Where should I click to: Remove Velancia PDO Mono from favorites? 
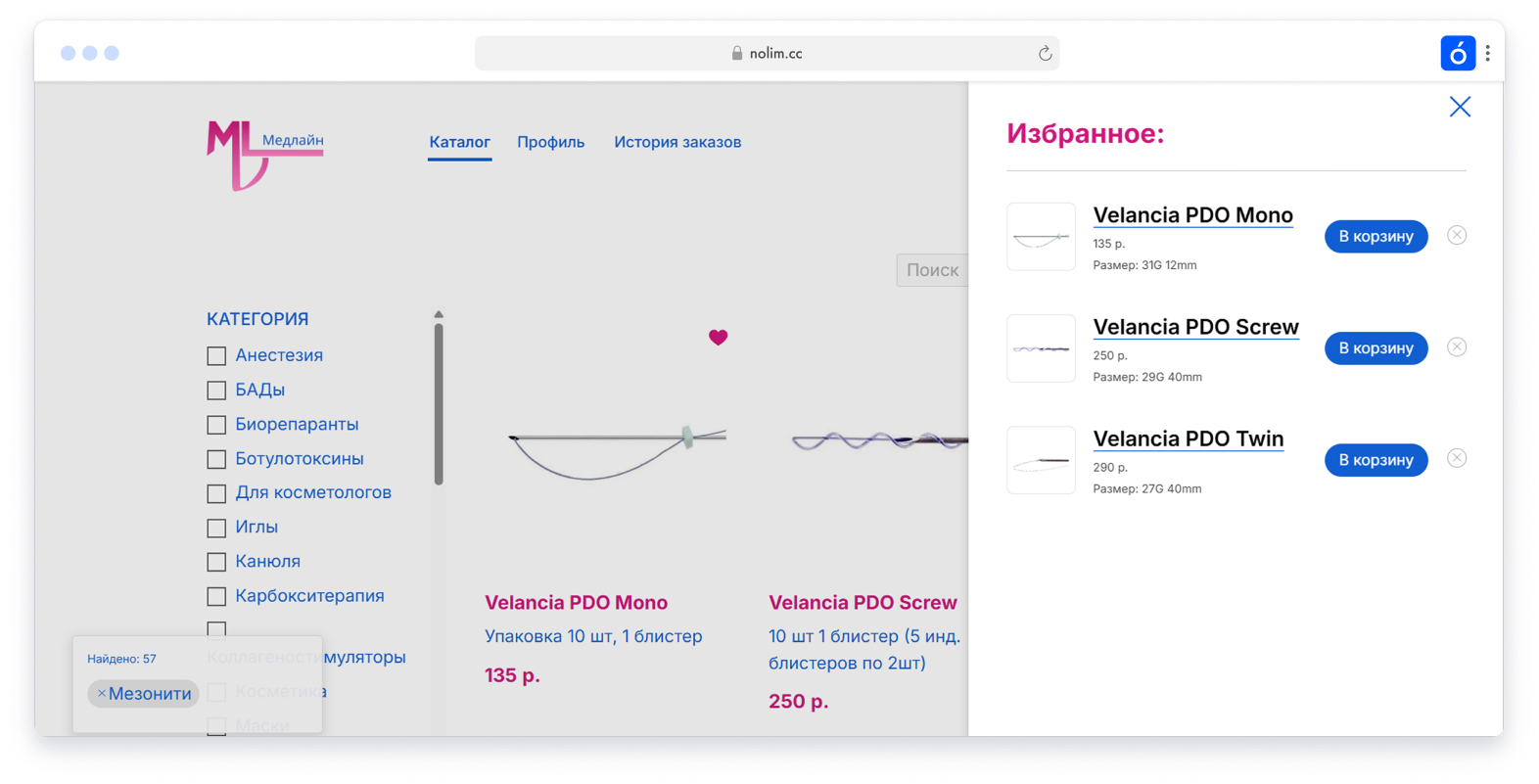1457,235
